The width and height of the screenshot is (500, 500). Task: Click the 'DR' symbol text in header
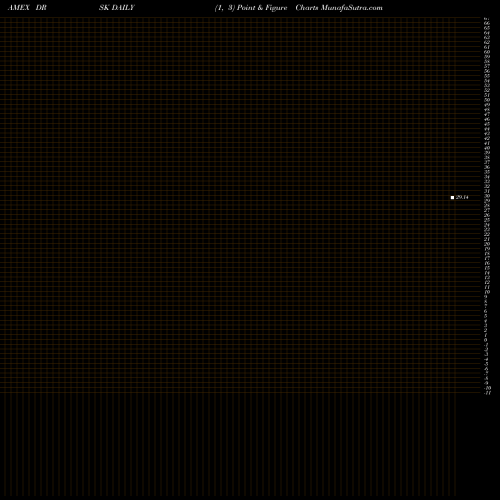41,8
